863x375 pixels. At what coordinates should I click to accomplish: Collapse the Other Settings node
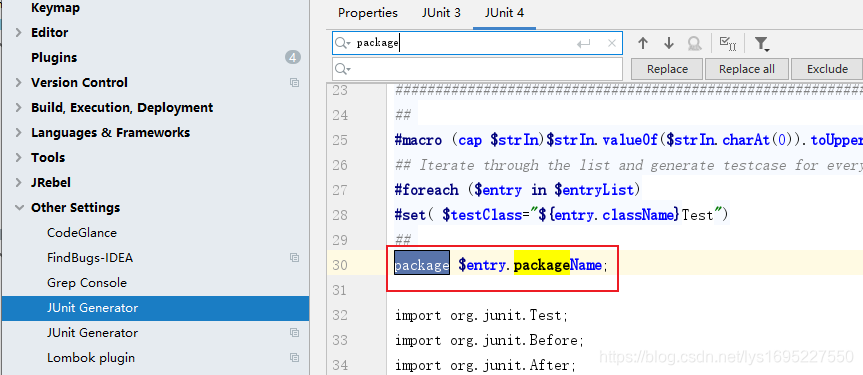pyautogui.click(x=19, y=208)
